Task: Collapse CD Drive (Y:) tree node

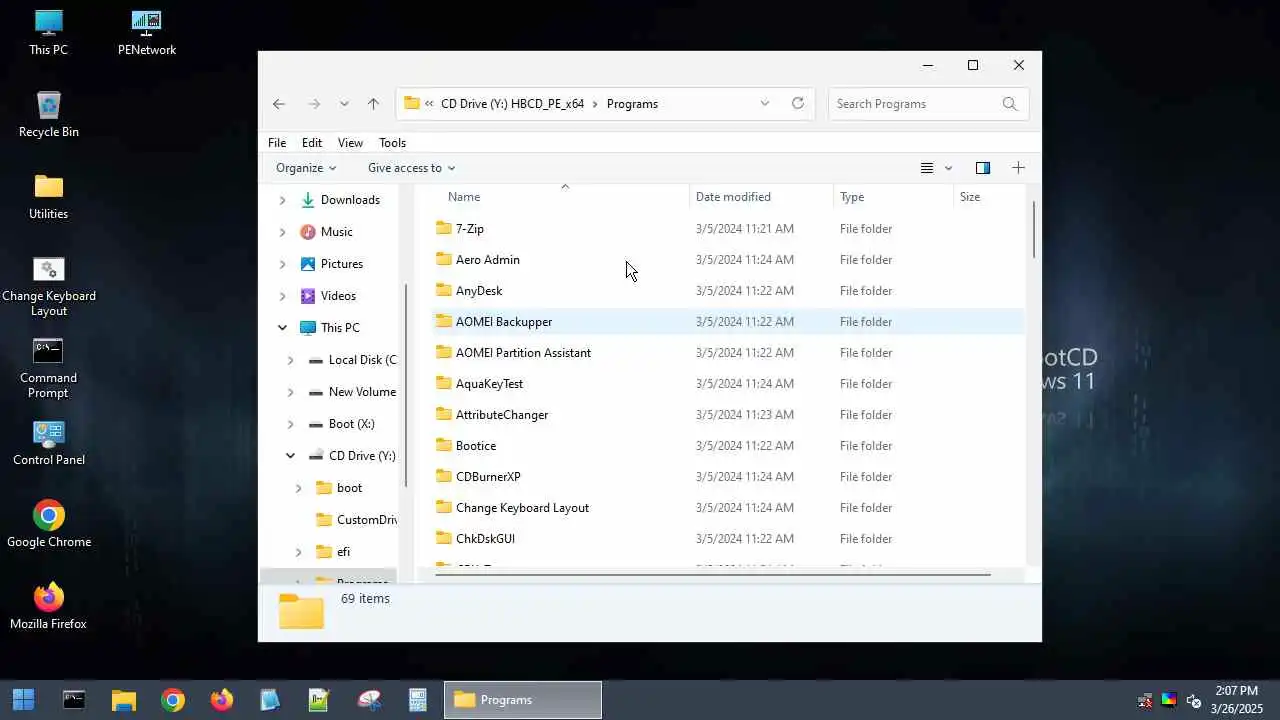Action: (x=290, y=456)
